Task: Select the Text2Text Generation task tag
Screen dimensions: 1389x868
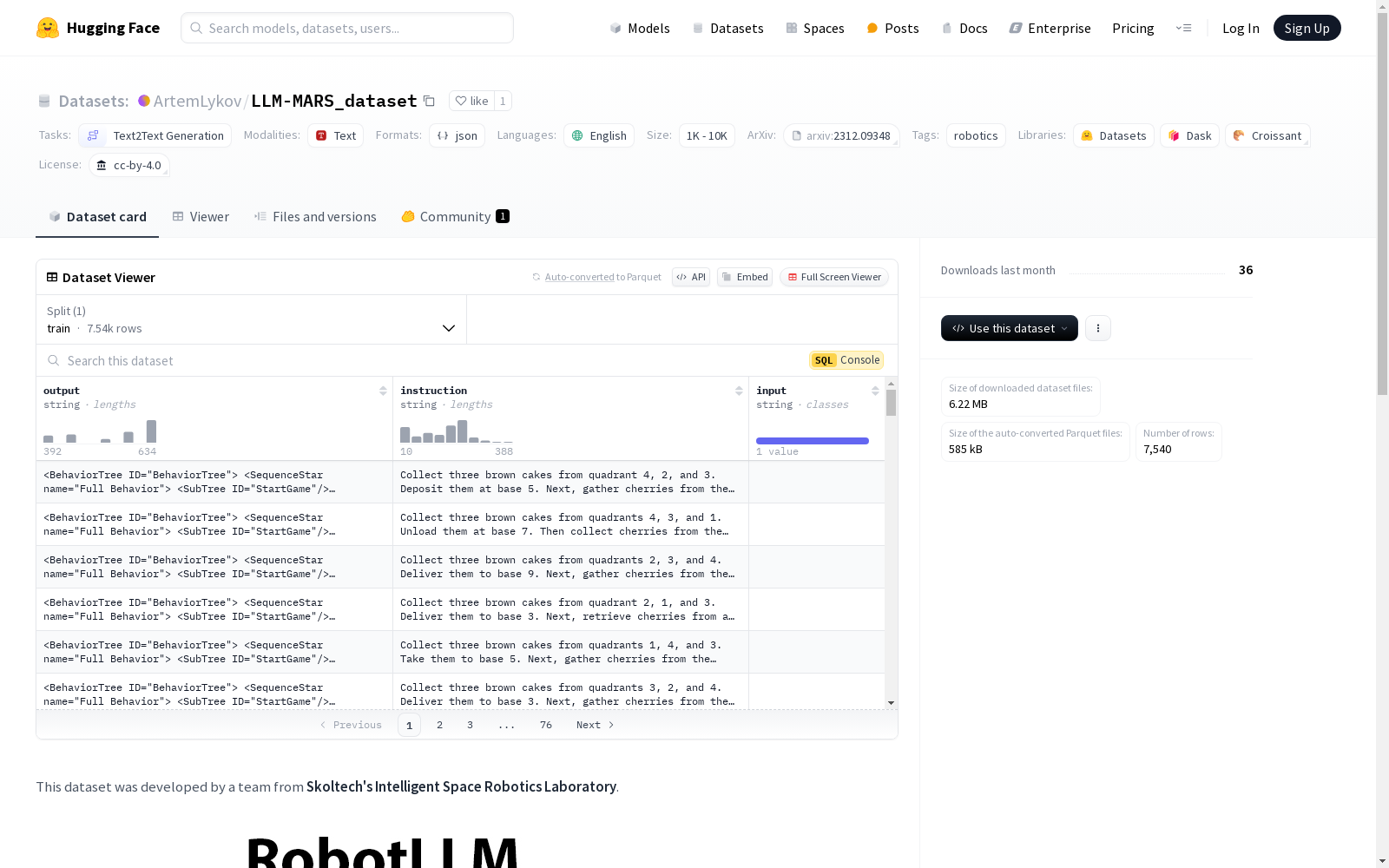Action: (x=155, y=135)
